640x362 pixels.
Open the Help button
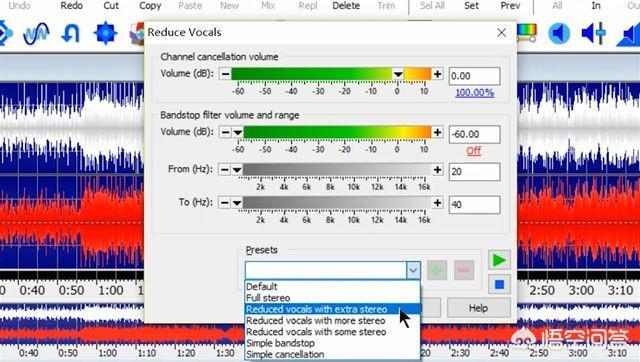click(478, 308)
